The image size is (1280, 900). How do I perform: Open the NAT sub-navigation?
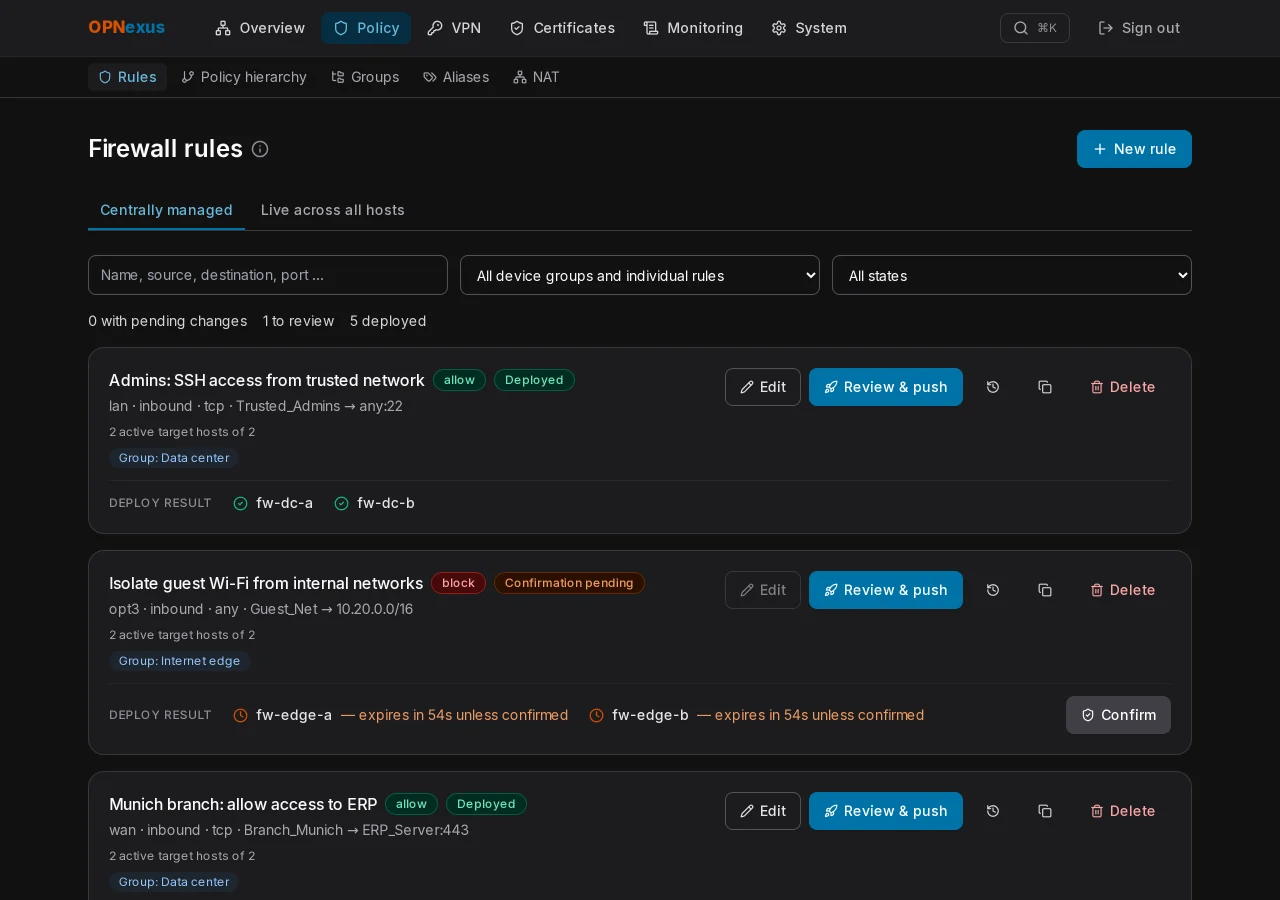(x=536, y=77)
